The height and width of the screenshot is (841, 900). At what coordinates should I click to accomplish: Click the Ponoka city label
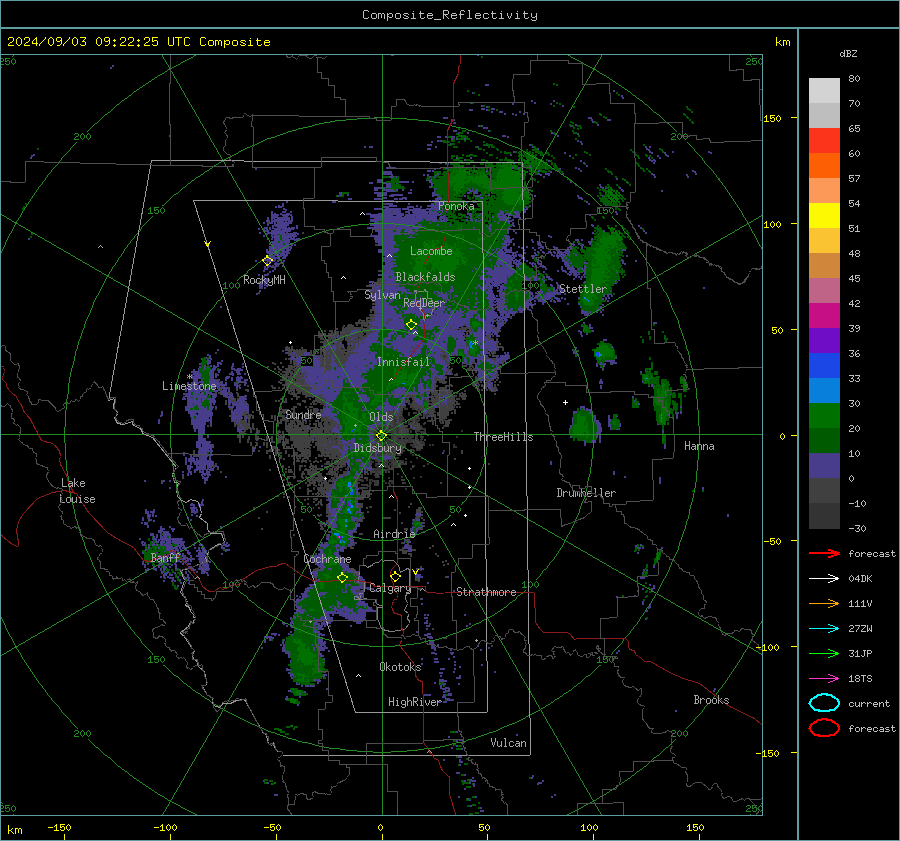pyautogui.click(x=456, y=206)
